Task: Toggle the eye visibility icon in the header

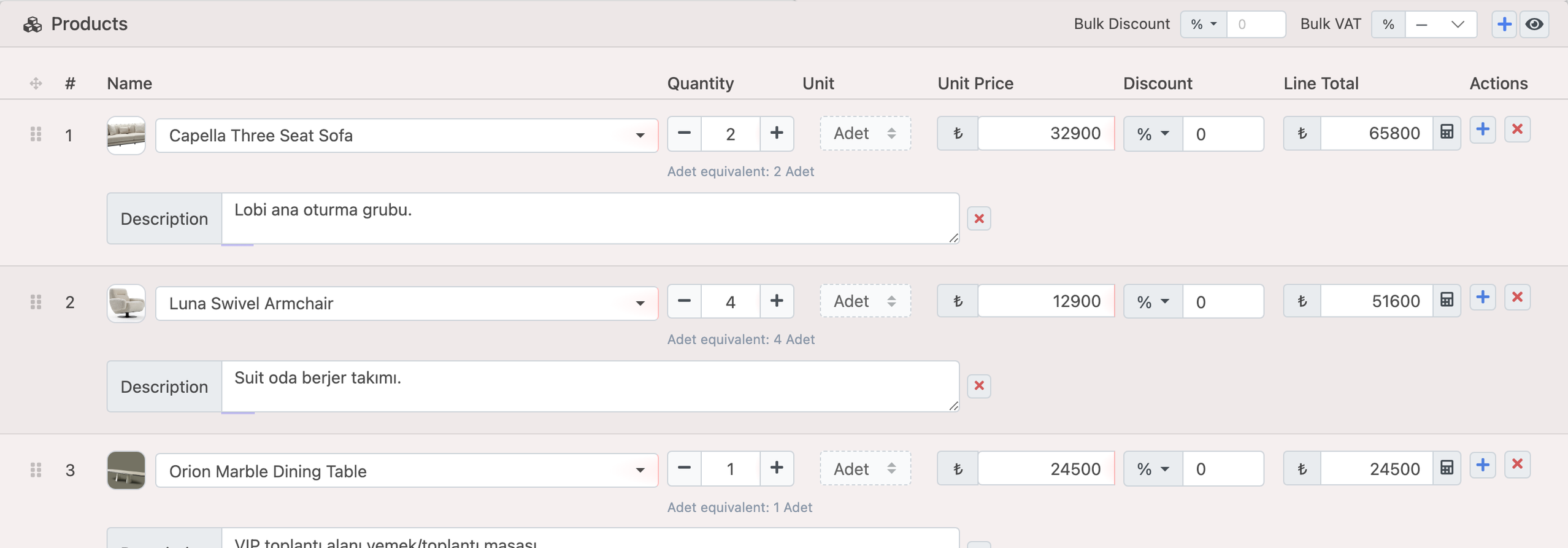Action: (1534, 25)
